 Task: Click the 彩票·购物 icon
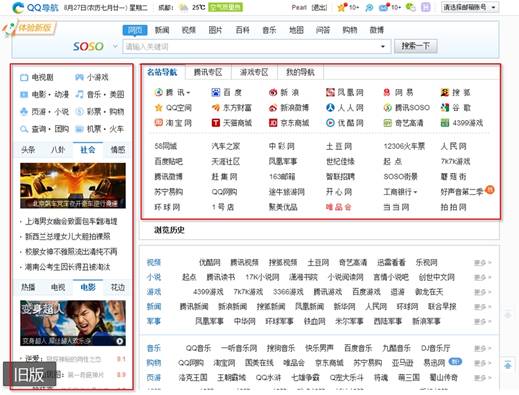pyautogui.click(x=79, y=111)
